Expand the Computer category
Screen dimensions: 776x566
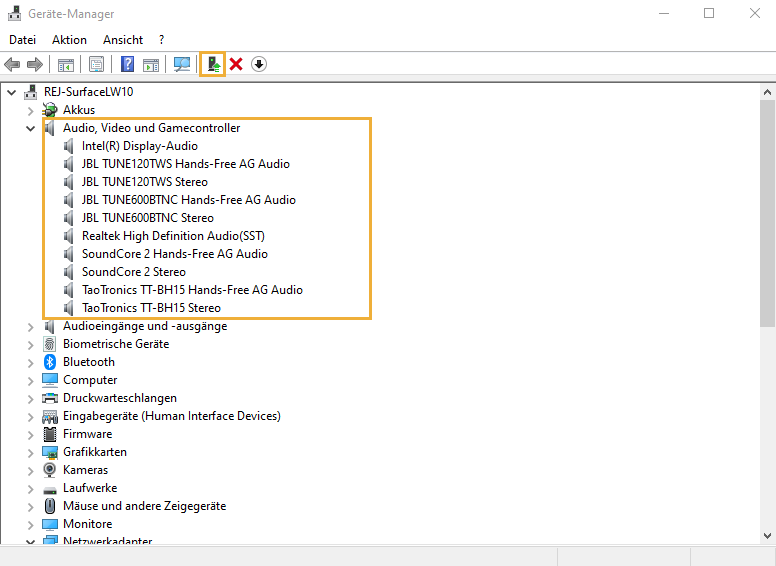coord(31,380)
